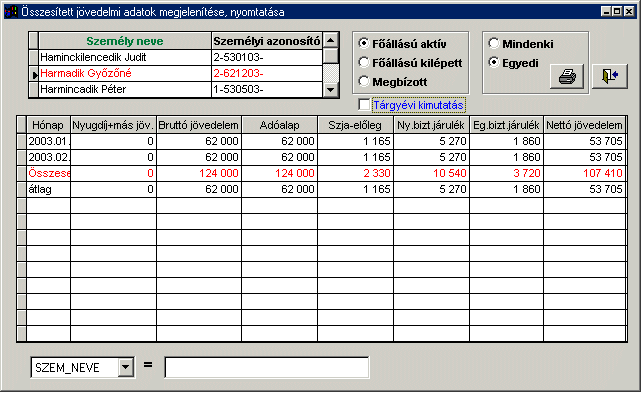The image size is (642, 393).
Task: Click the Személy neve column header
Action: (x=125, y=41)
